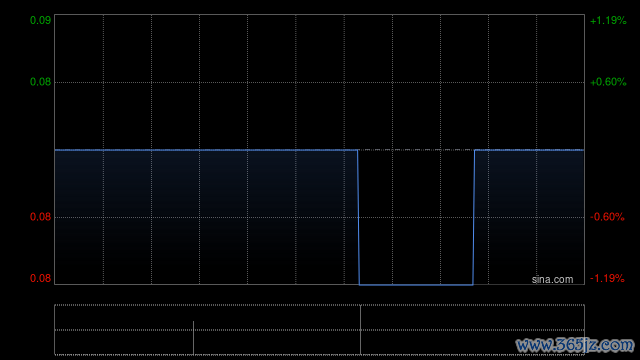Viewport: 640px width, 360px height.
Task: Click the sina.com watermark
Action: pos(552,280)
